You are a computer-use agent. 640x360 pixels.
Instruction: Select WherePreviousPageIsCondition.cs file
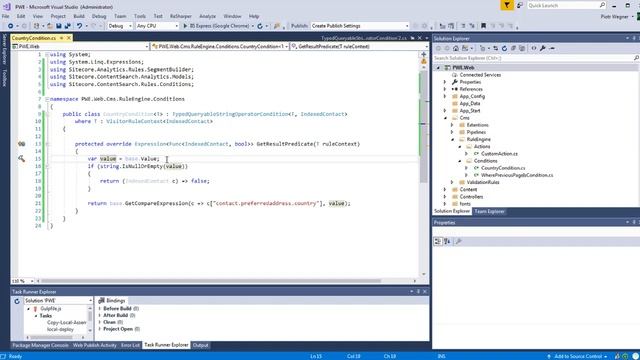click(517, 175)
